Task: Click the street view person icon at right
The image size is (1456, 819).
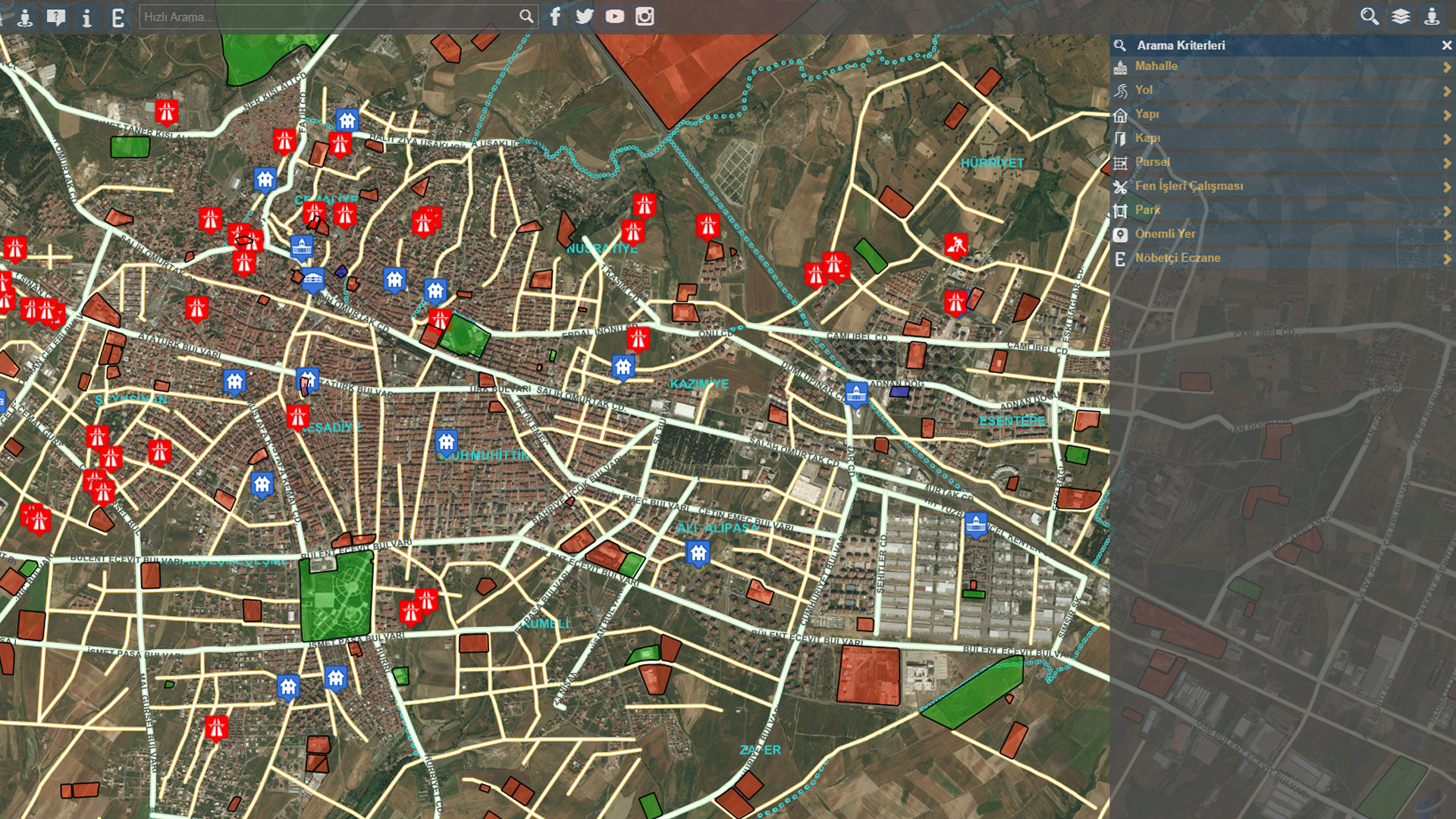Action: tap(1432, 17)
